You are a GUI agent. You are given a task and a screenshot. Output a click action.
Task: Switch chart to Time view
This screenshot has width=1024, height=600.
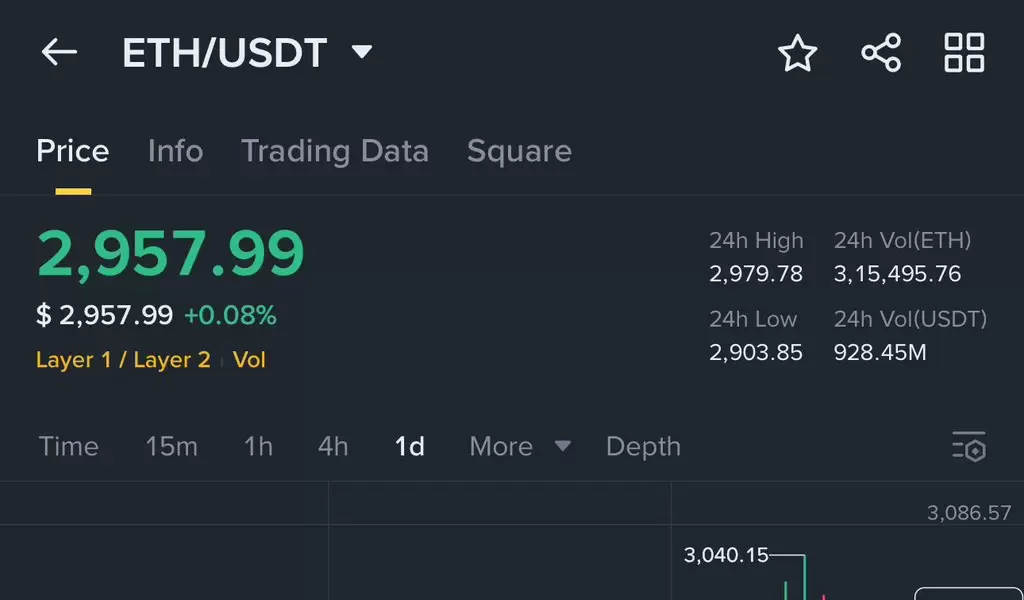(69, 447)
